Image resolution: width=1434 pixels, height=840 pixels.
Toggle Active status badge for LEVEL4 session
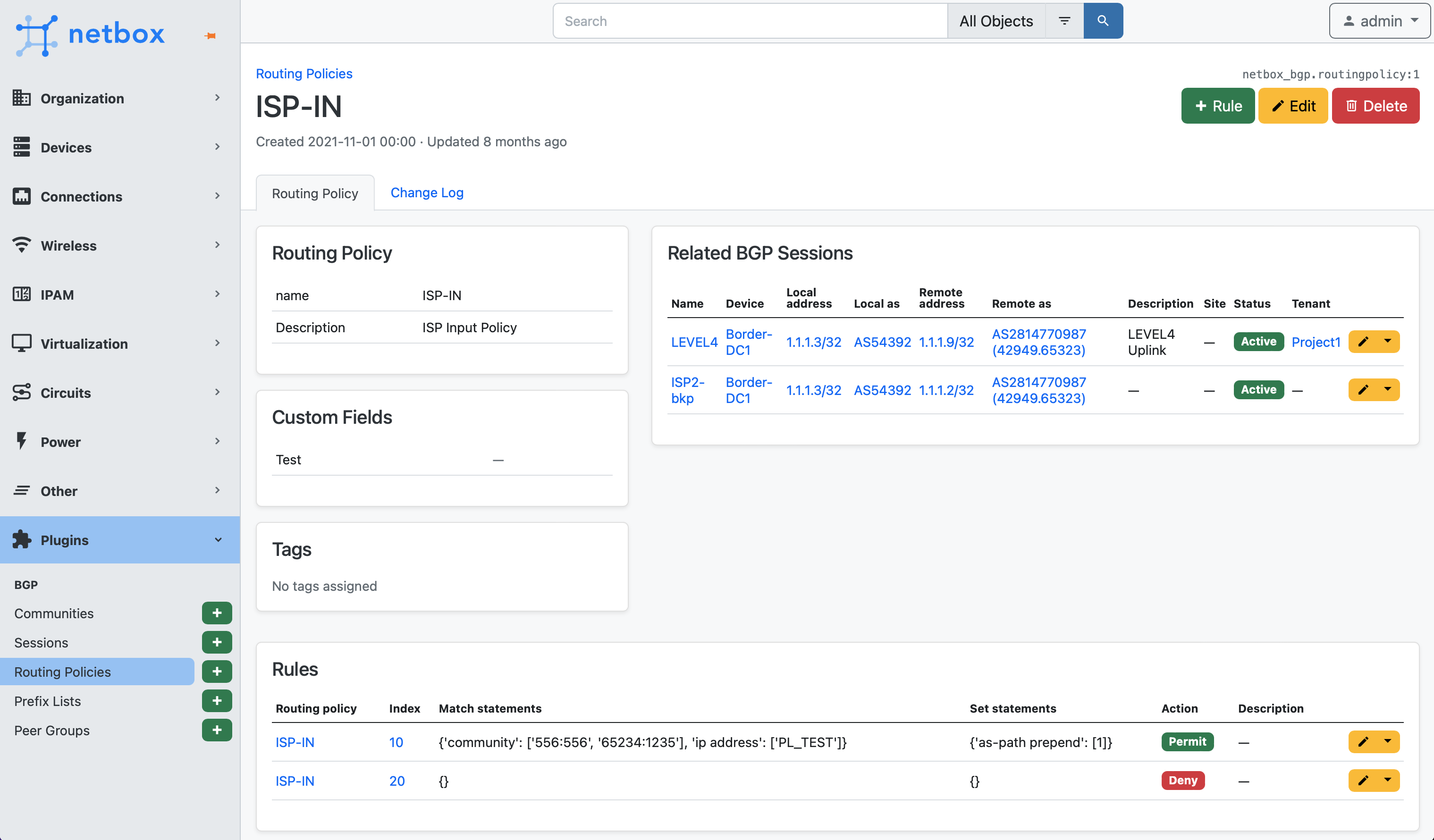(x=1258, y=341)
